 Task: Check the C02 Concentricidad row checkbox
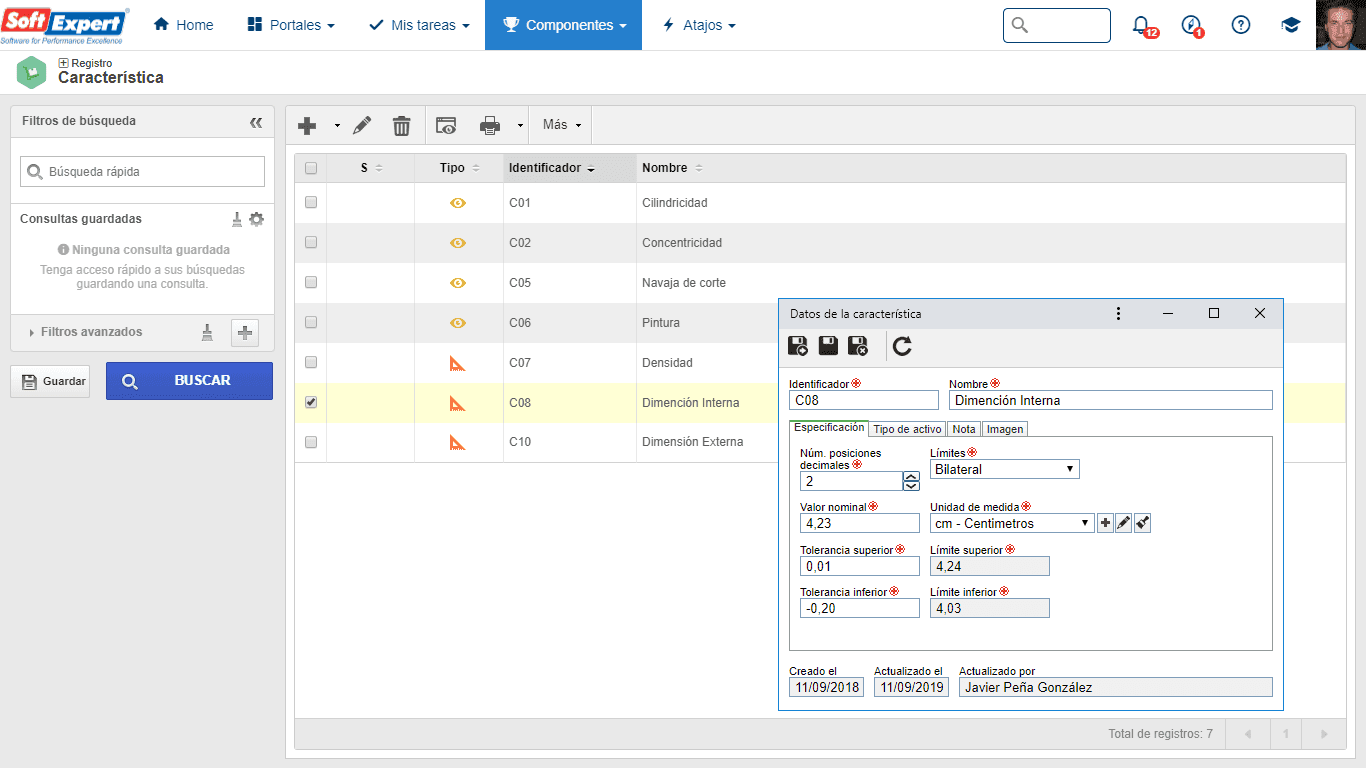click(x=311, y=242)
